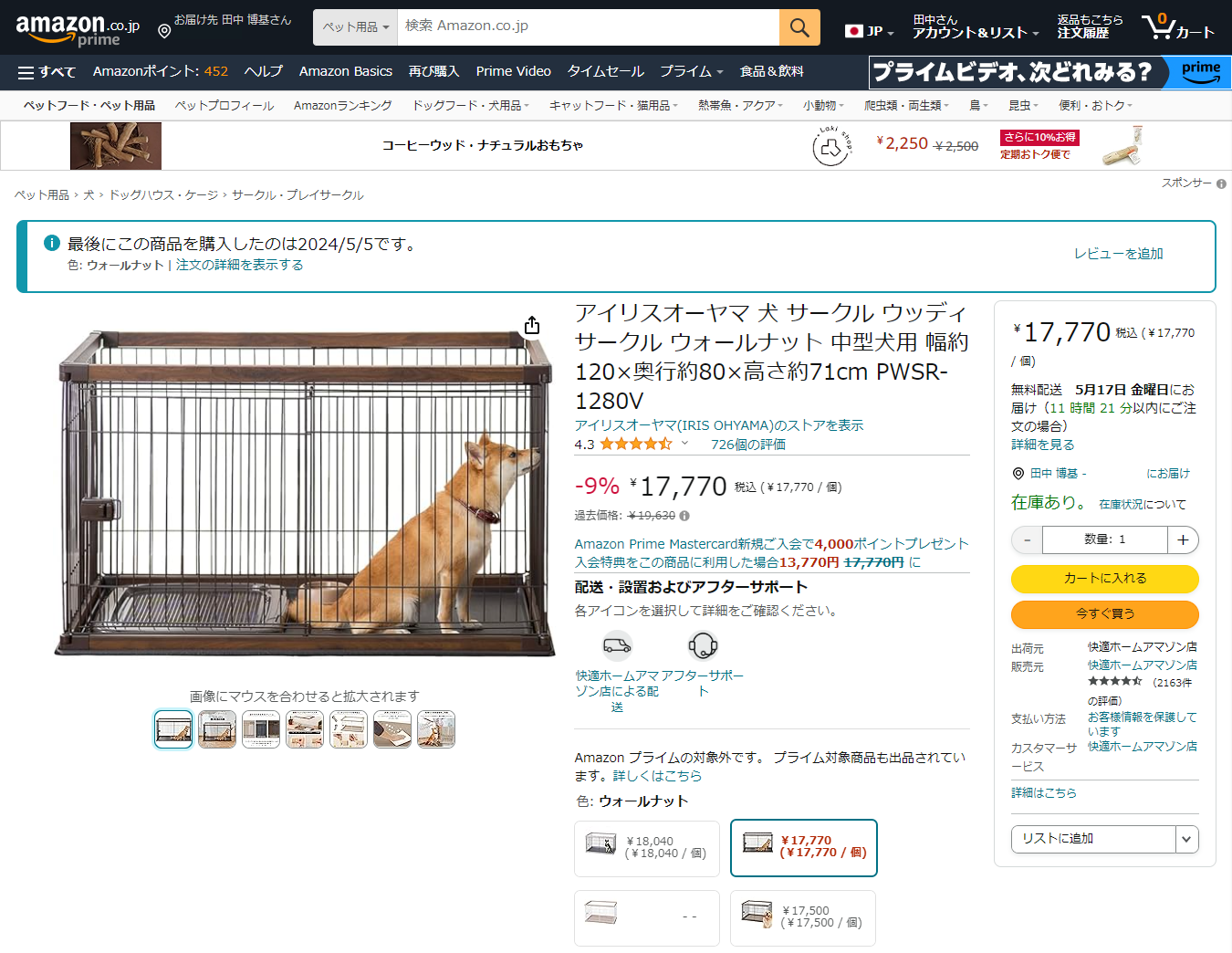
Task: Expand the star rating chevron
Action: [x=684, y=444]
